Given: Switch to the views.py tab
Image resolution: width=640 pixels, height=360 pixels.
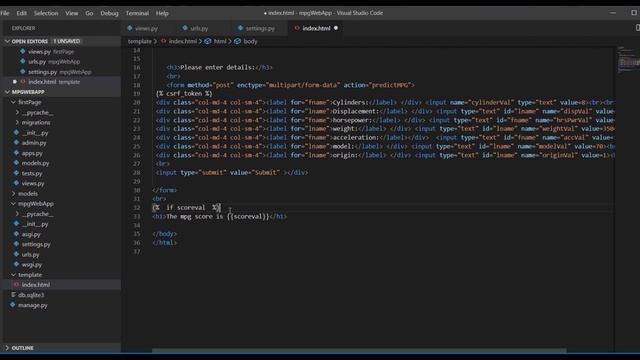Looking at the screenshot, I should pyautogui.click(x=147, y=28).
